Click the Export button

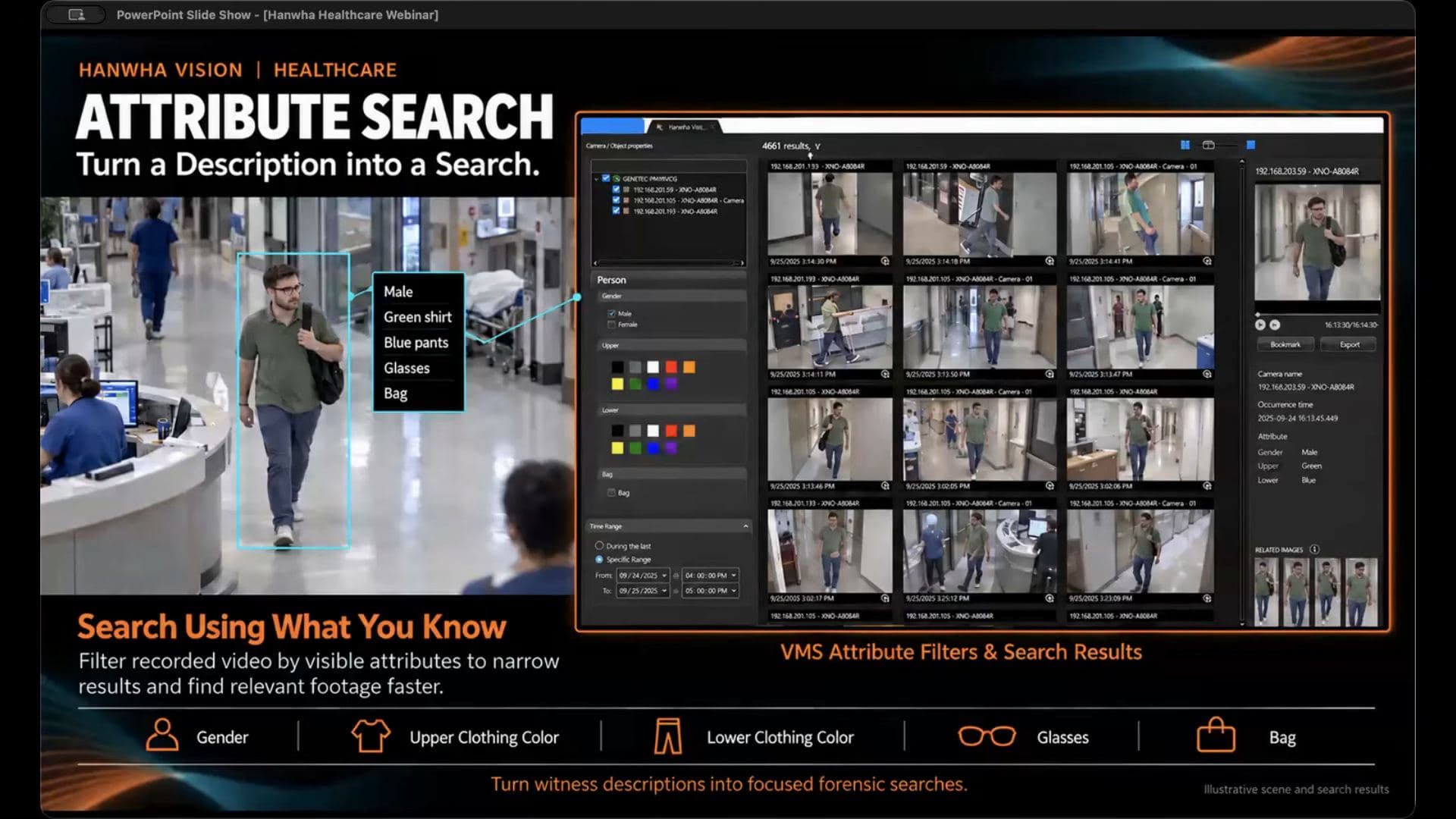(x=1349, y=344)
